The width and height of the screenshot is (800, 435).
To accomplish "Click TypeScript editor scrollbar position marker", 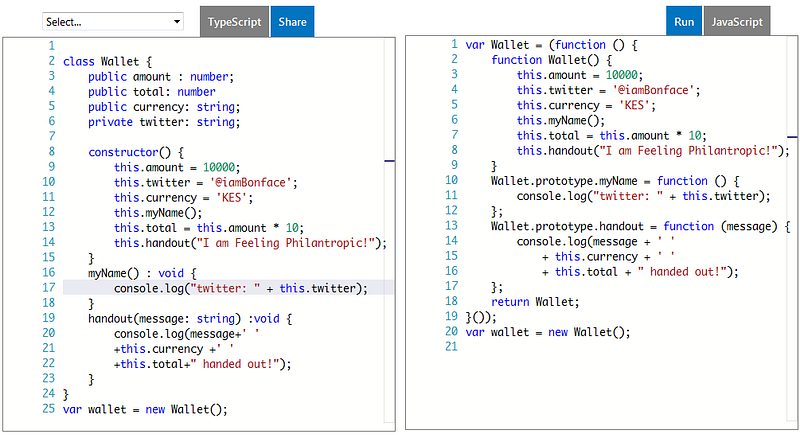I will click(389, 161).
